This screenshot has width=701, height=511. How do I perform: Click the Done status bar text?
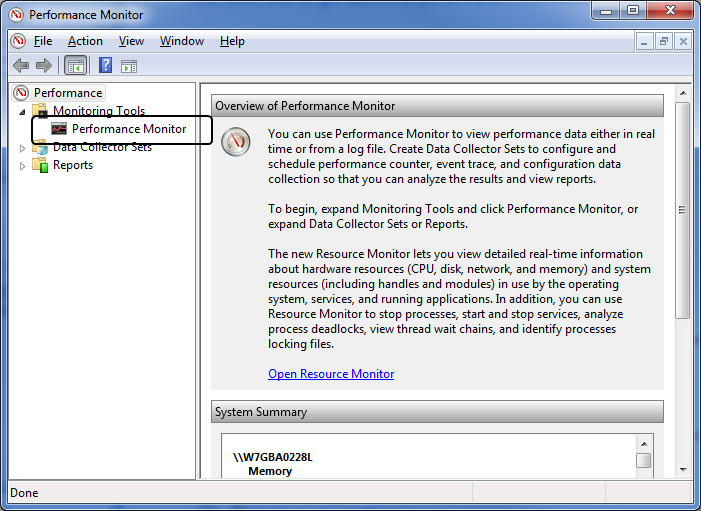coord(24,493)
